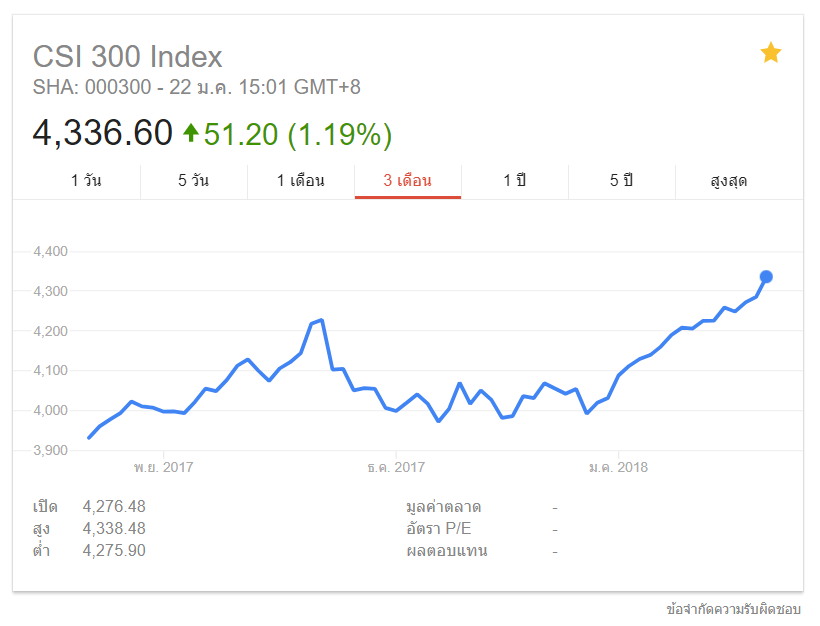Click the อัตรา P/E label
The image size is (820, 626).
pyautogui.click(x=445, y=528)
